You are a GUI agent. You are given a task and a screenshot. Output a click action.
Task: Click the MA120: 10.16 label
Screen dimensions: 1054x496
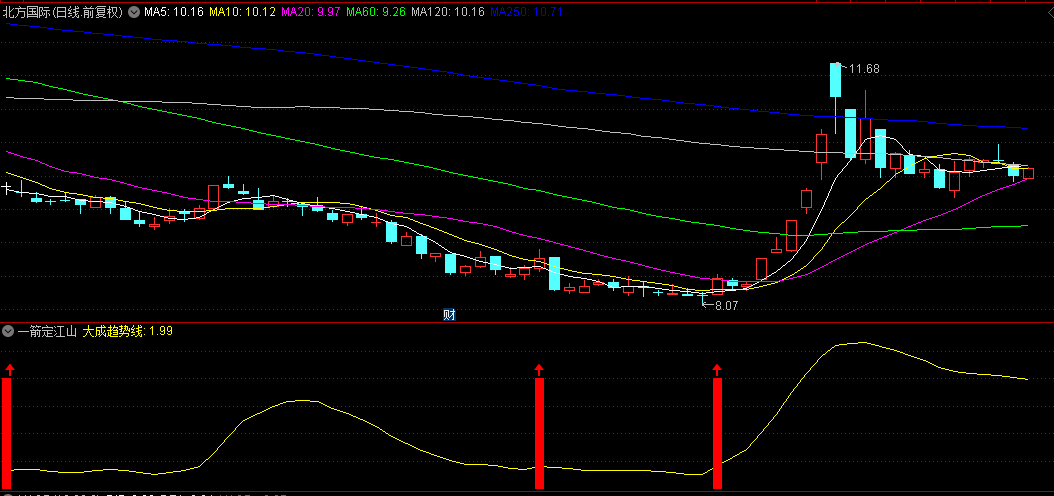tap(448, 12)
